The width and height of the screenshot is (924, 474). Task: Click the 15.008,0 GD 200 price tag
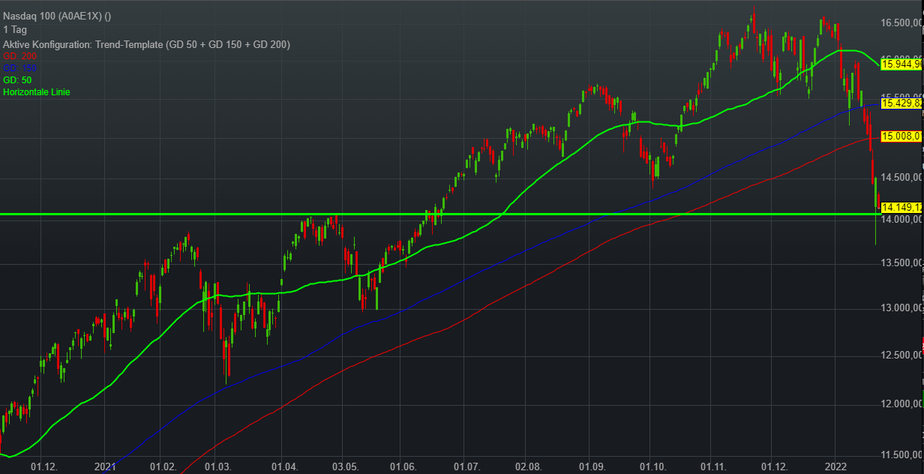coord(901,137)
